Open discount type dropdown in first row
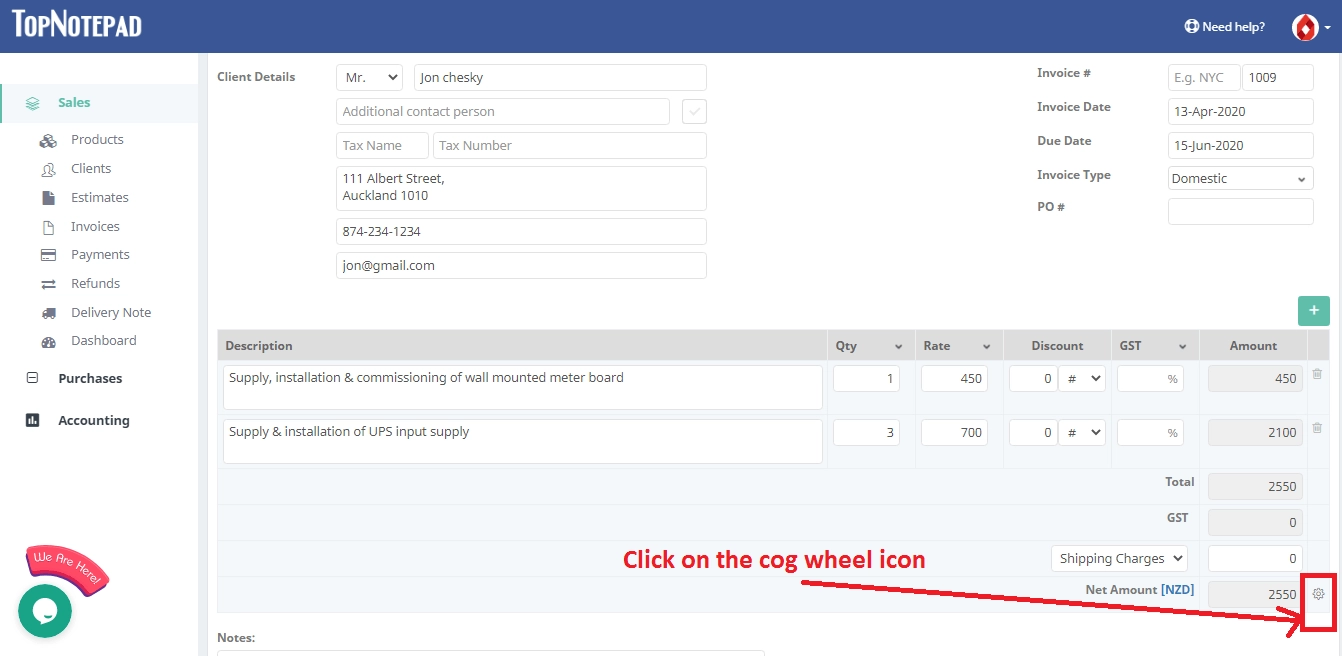Viewport: 1342px width, 656px height. tap(1082, 379)
